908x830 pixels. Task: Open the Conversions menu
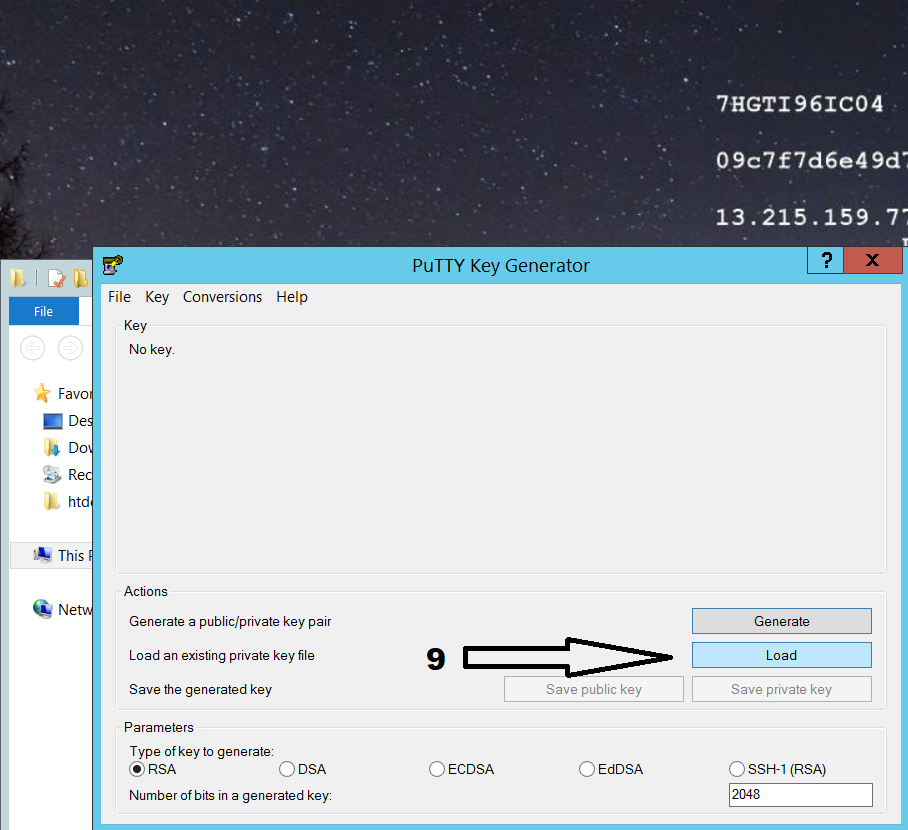click(x=222, y=297)
